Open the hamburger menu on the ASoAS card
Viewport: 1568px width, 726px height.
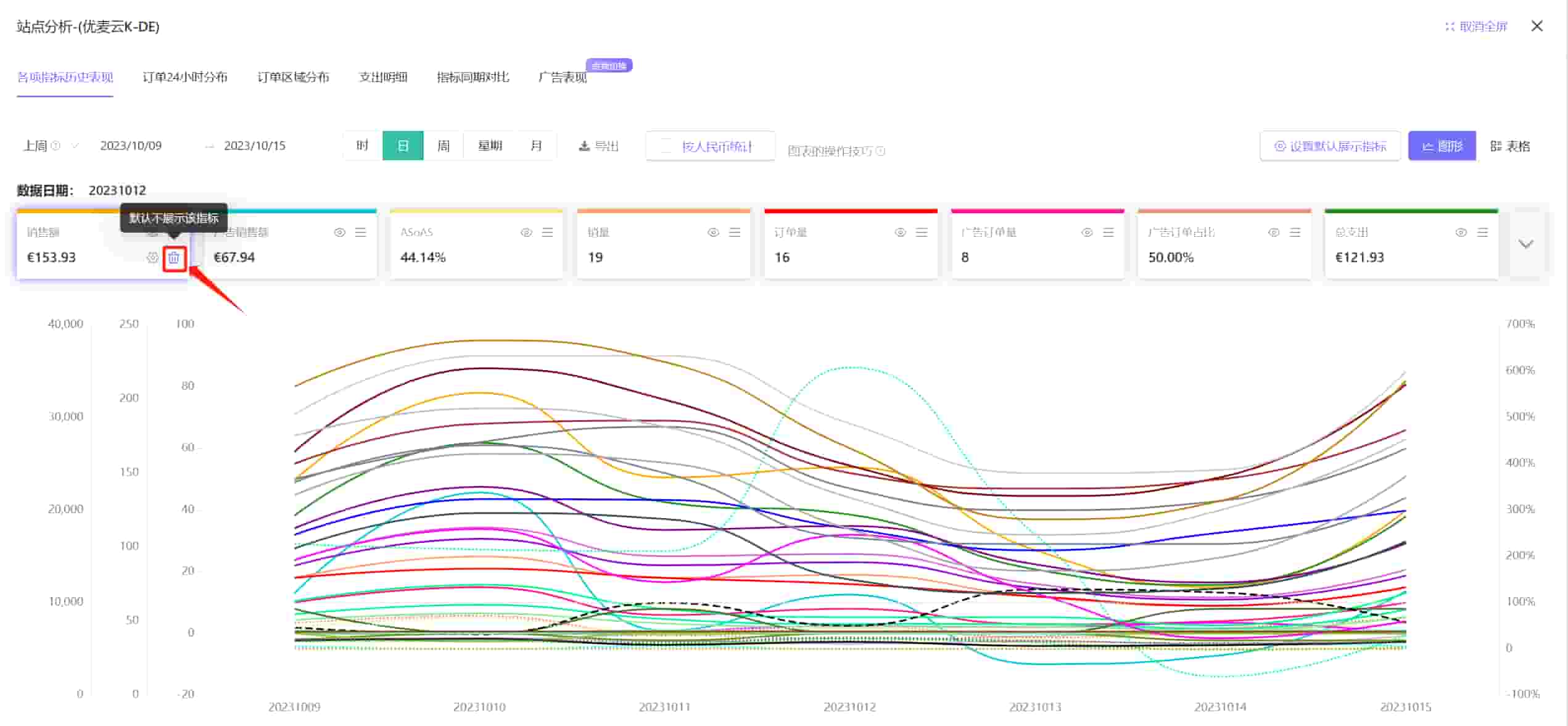coord(547,233)
